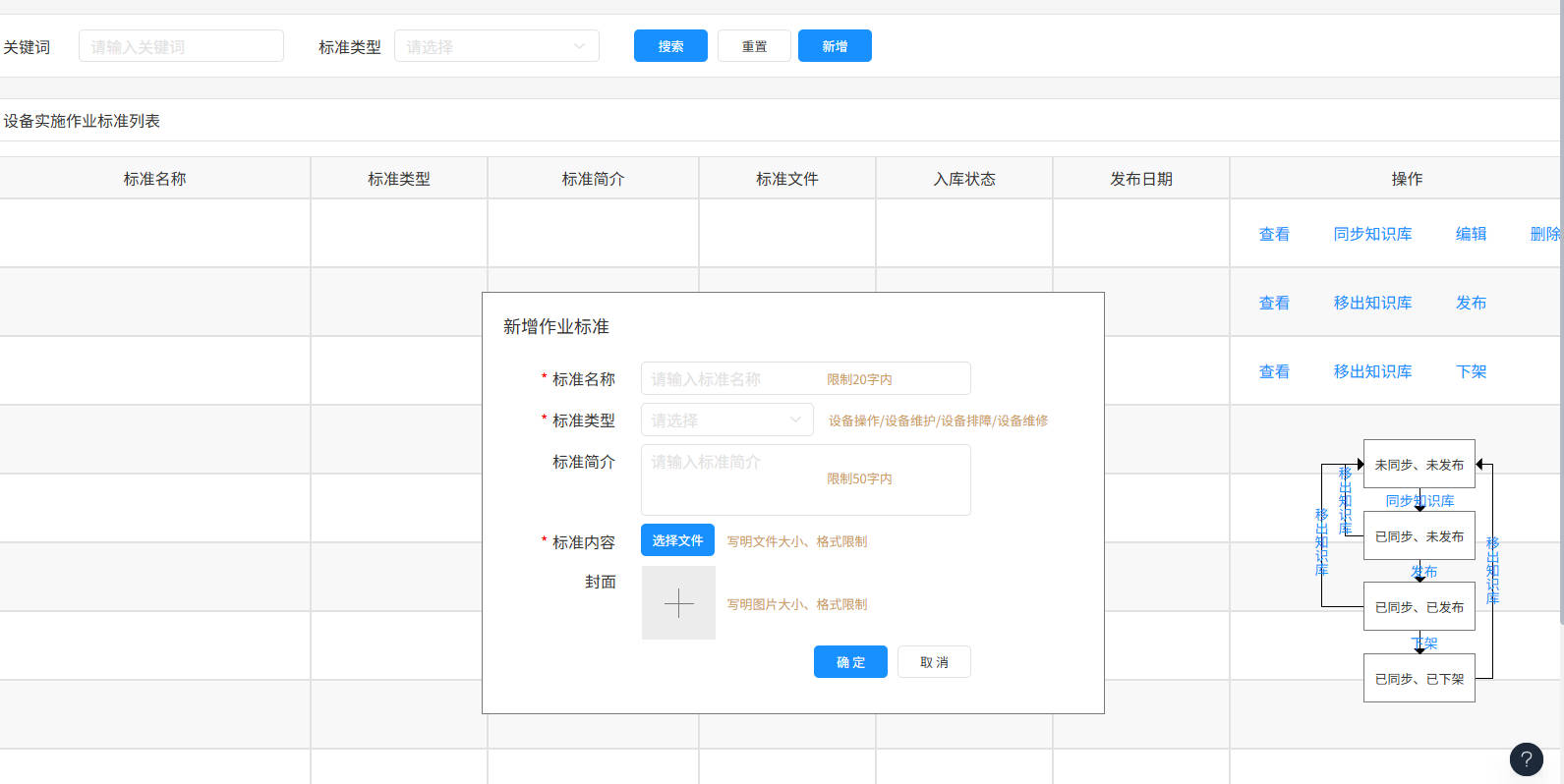Click 查看 in the 同步知识库 row
This screenshot has height=784, width=1564.
point(1274,234)
